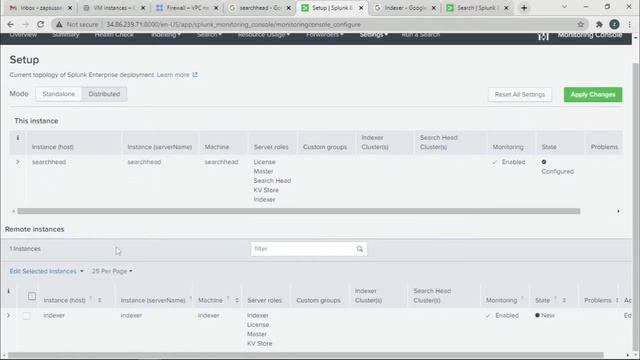Viewport: 640px width, 360px height.
Task: Sort remote instances by State column
Action: (x=564, y=300)
